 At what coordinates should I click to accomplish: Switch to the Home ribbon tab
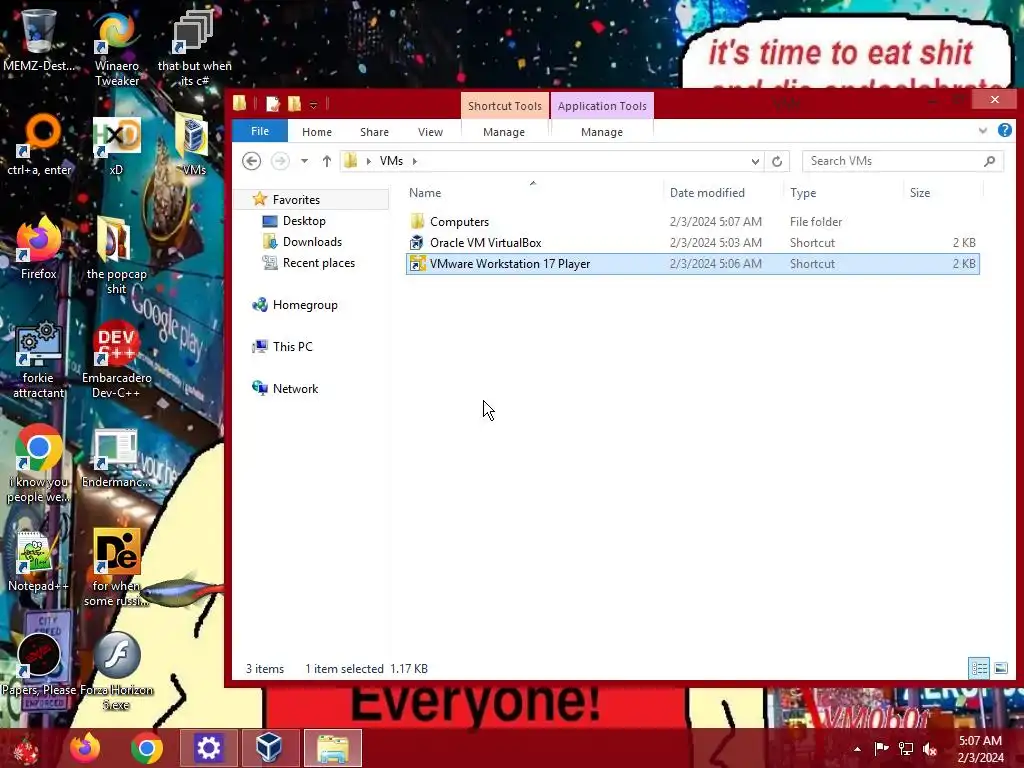click(317, 132)
